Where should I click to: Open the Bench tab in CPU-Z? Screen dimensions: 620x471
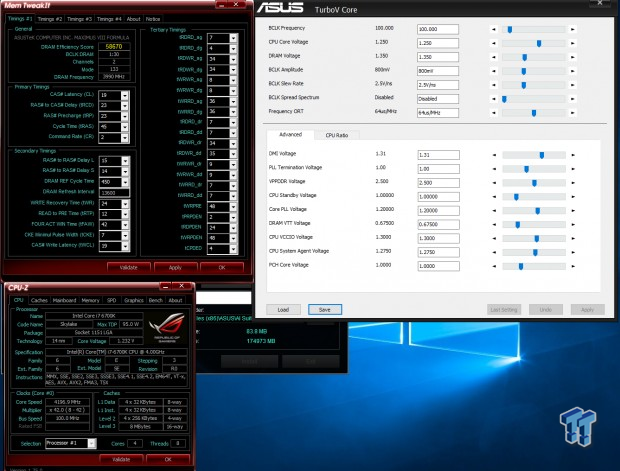pyautogui.click(x=155, y=301)
